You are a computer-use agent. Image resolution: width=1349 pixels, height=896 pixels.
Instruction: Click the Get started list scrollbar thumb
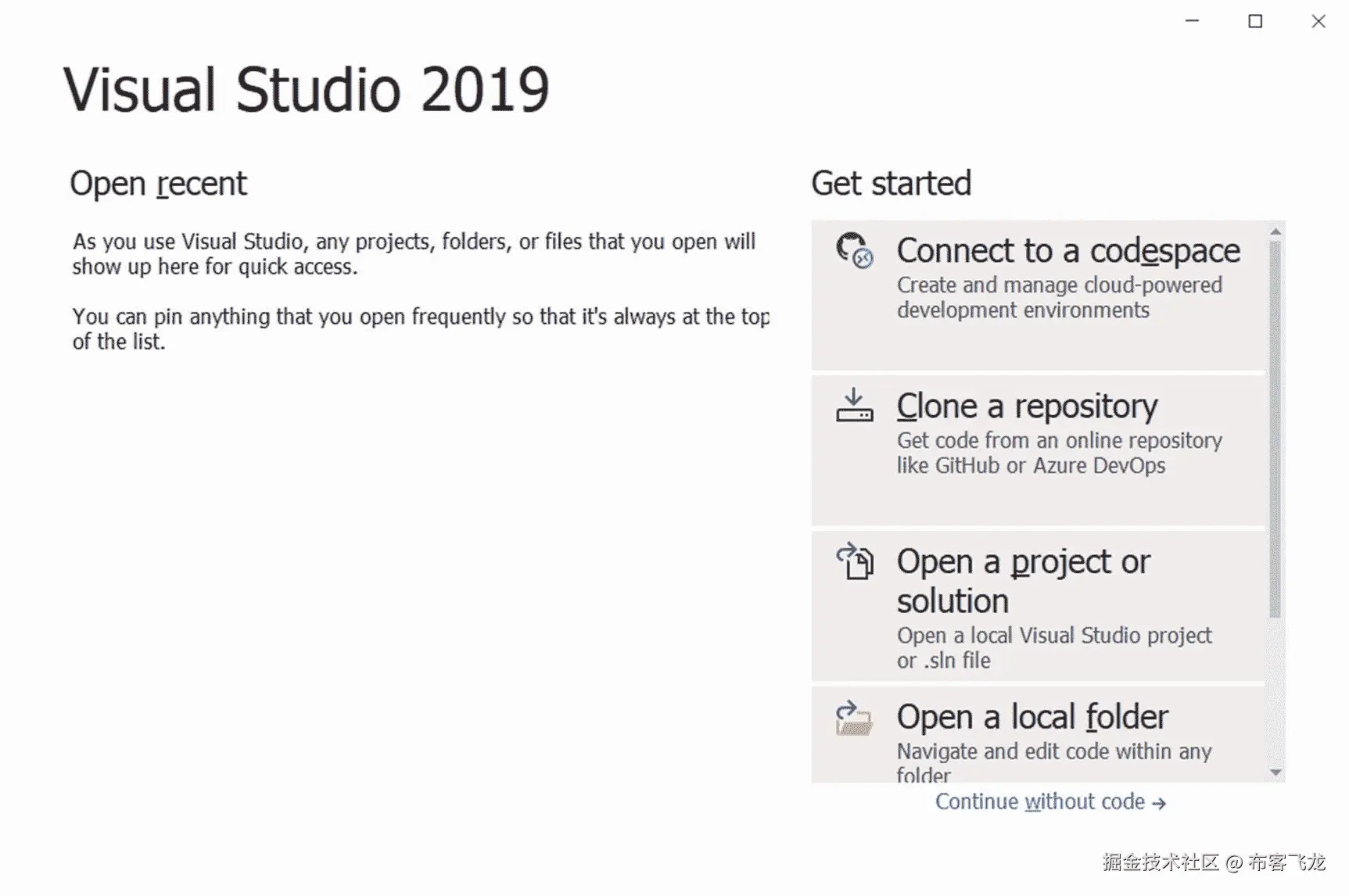pyautogui.click(x=1275, y=428)
